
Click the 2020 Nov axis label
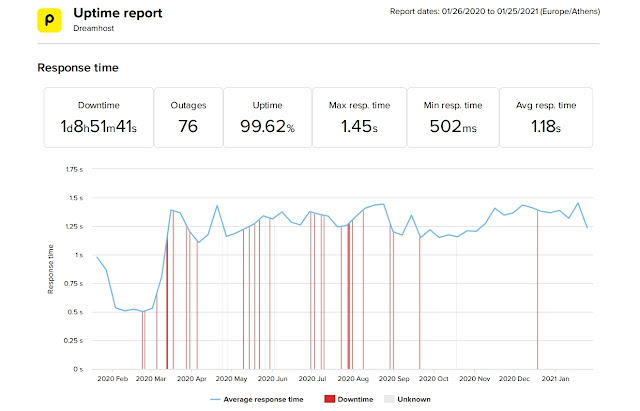click(474, 379)
